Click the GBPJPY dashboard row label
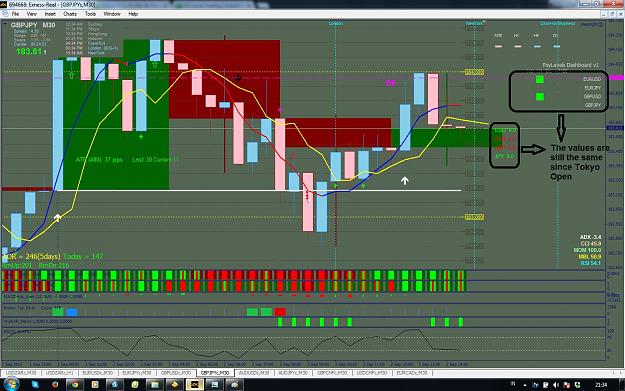Screen dimensions: 625x391 point(592,105)
